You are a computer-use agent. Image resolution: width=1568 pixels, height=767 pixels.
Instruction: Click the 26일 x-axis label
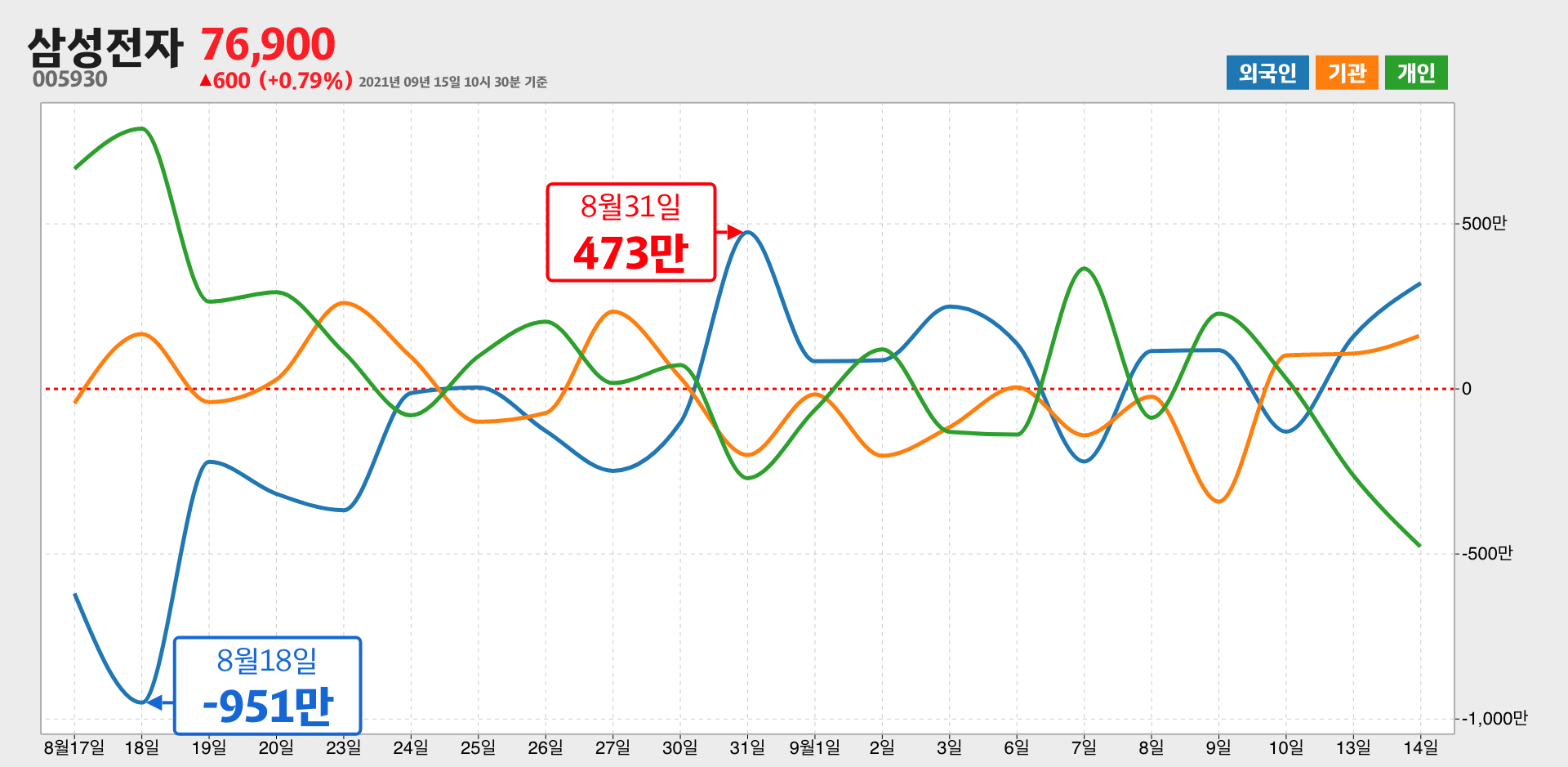click(x=546, y=747)
